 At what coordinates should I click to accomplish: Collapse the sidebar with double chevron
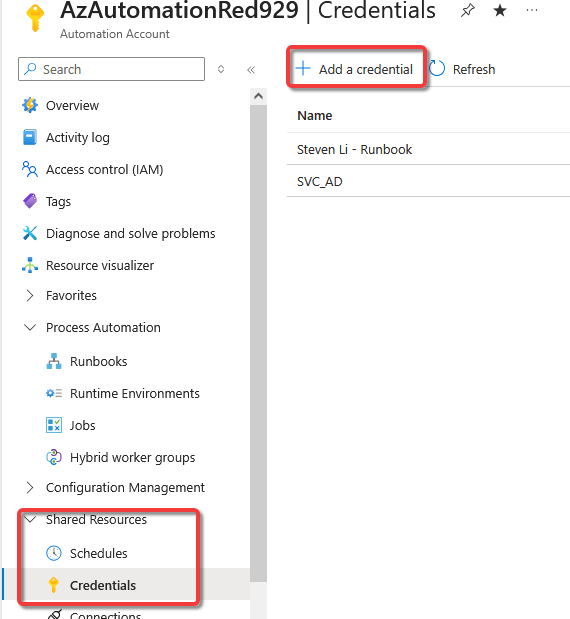click(x=251, y=70)
